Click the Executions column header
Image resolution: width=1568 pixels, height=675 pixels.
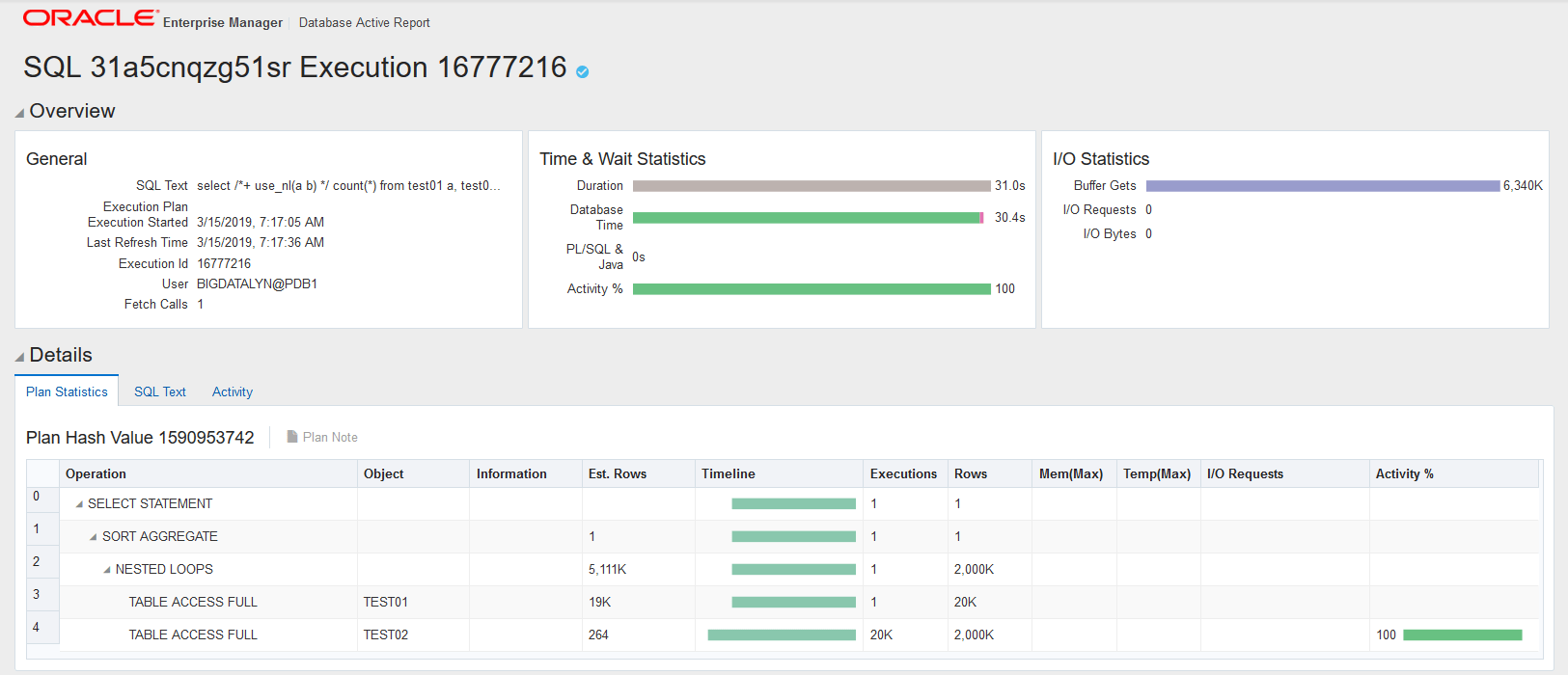coord(905,473)
